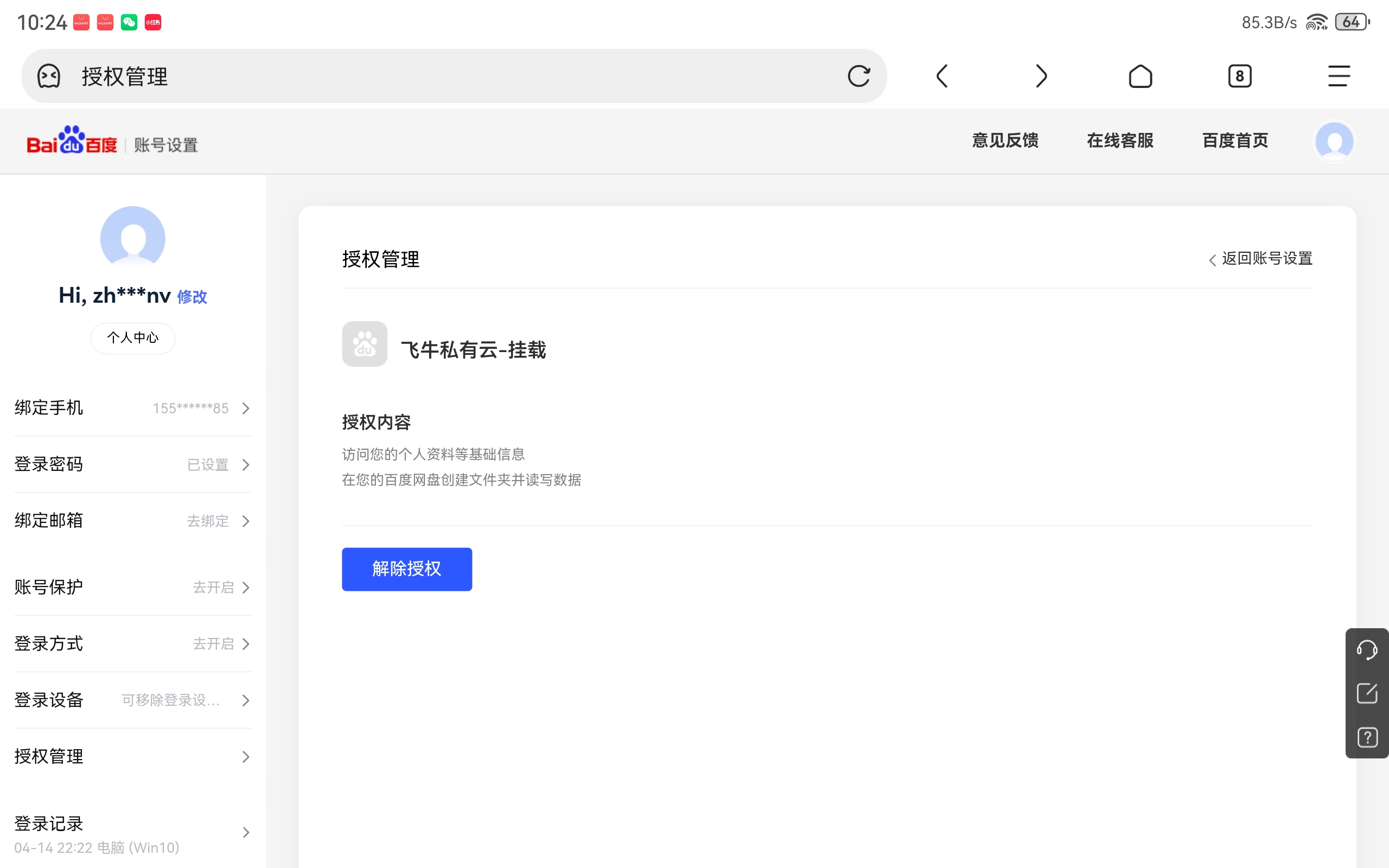Open the browser hamburger menu
The height and width of the screenshot is (868, 1389).
point(1339,76)
